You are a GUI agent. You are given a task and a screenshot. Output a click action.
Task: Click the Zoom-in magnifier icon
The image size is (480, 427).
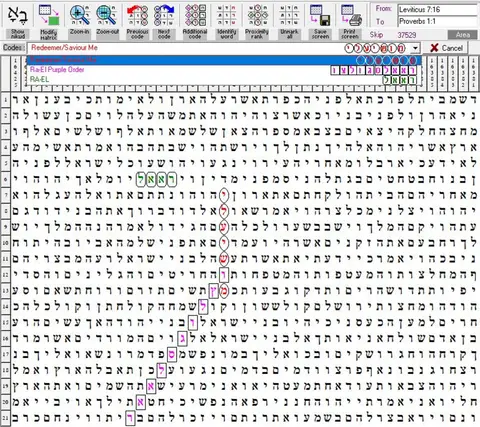pyautogui.click(x=79, y=15)
